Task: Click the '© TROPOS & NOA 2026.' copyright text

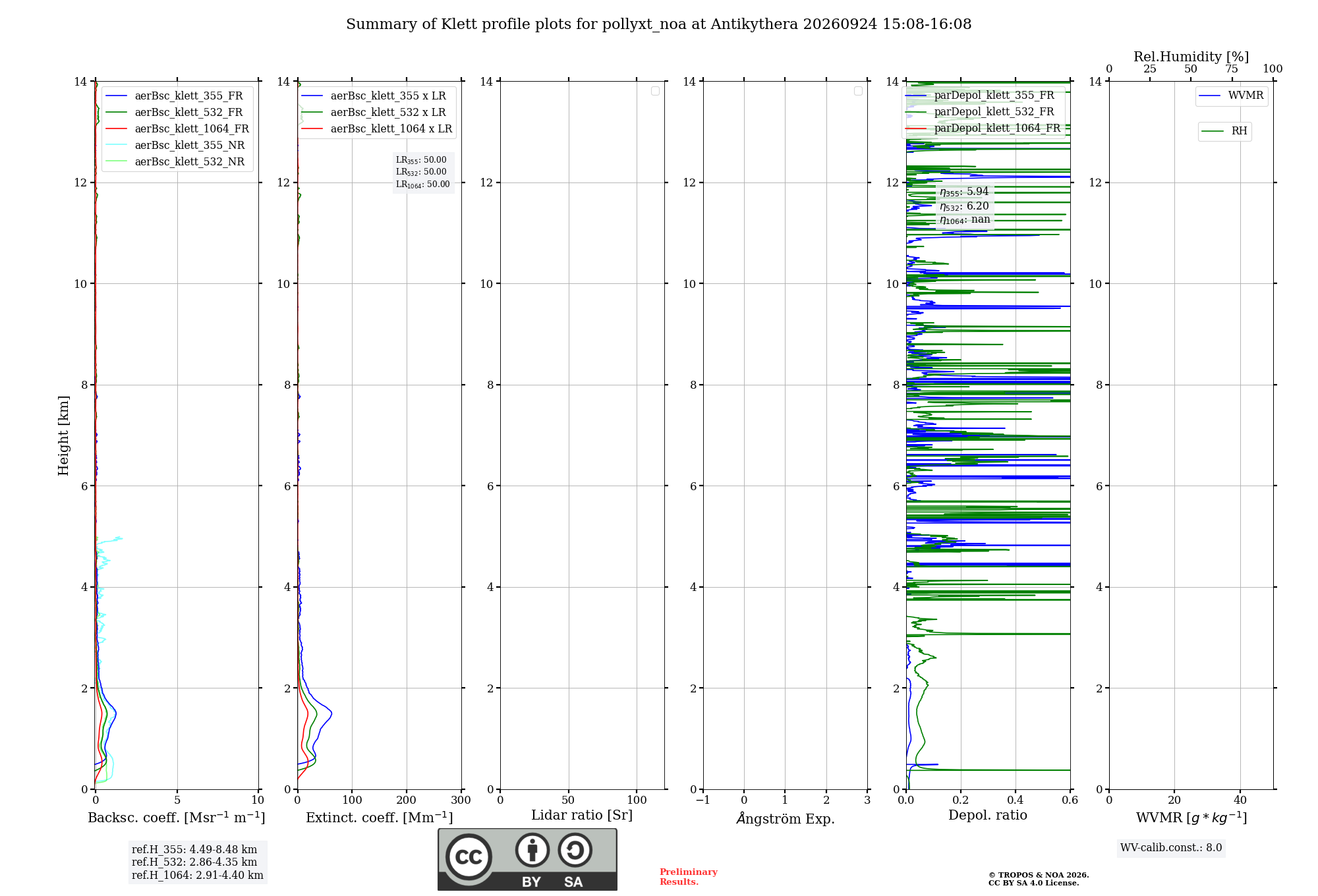Action: pos(1039,875)
